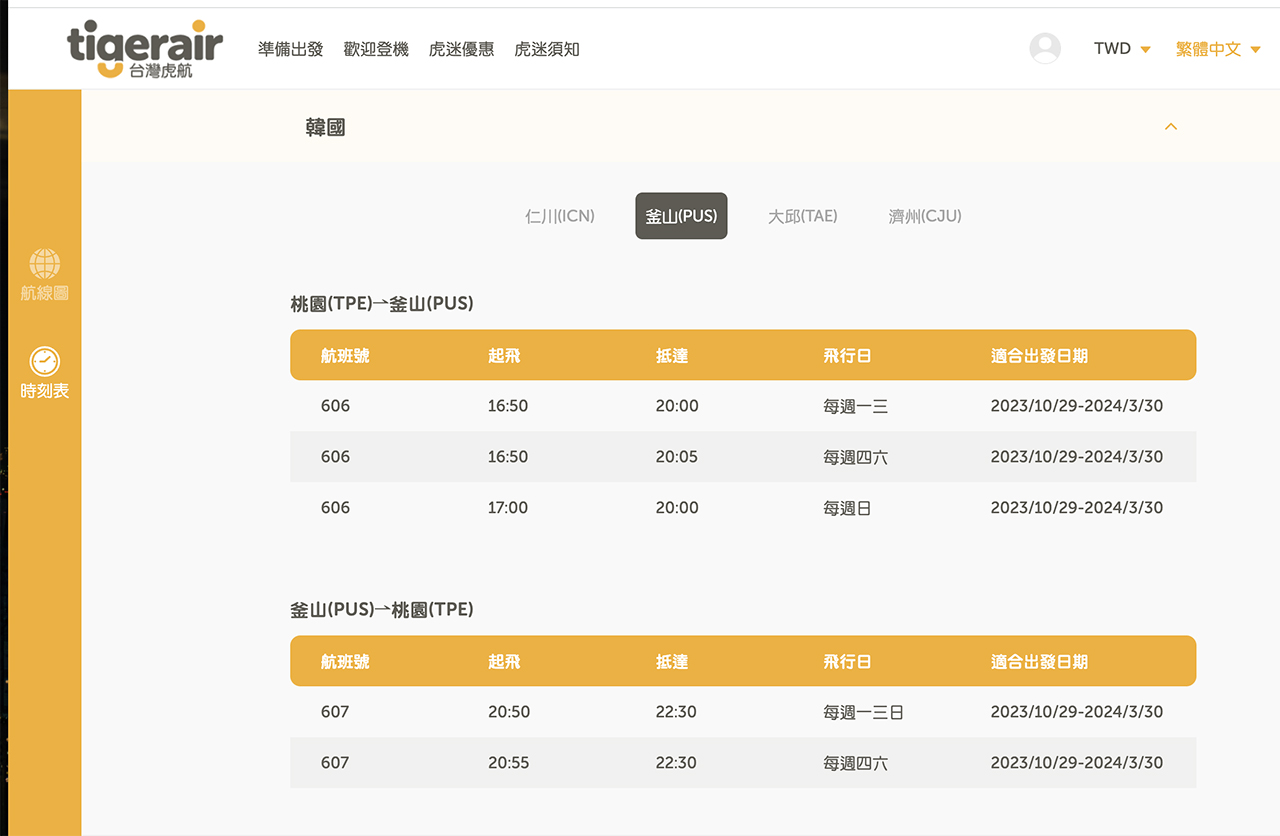Click the 每週一三日 flight day cell
1280x836 pixels.
pyautogui.click(x=863, y=713)
